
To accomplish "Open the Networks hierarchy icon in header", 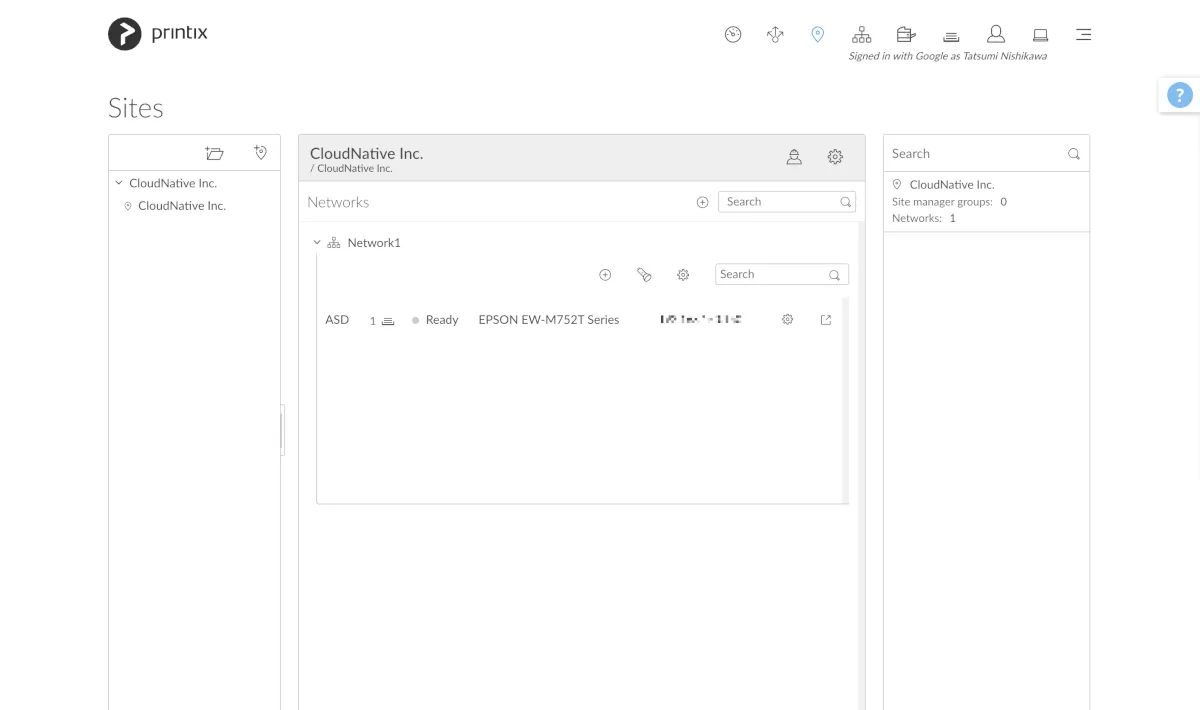I will [x=861, y=35].
